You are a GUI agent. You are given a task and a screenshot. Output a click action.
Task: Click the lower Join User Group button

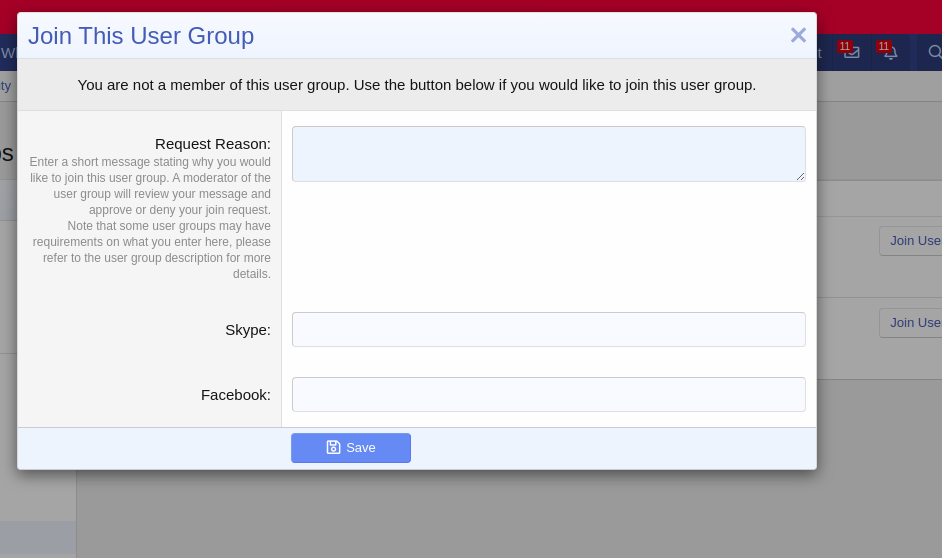point(912,323)
